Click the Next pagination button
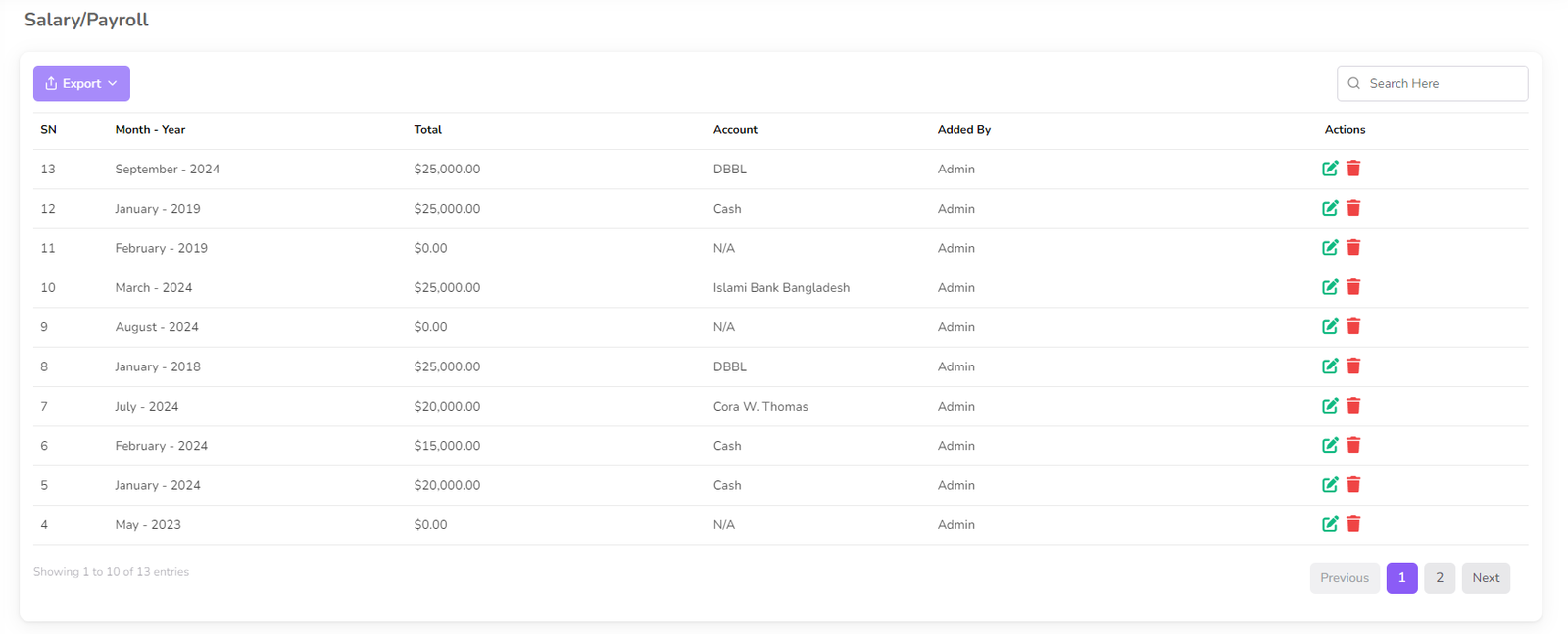Image resolution: width=1568 pixels, height=634 pixels. (1485, 578)
